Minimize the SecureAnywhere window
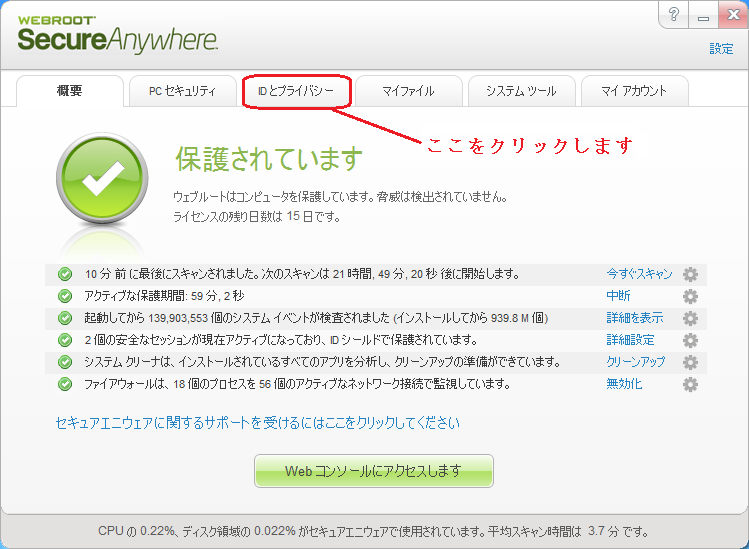This screenshot has height=549, width=749. pyautogui.click(x=703, y=15)
